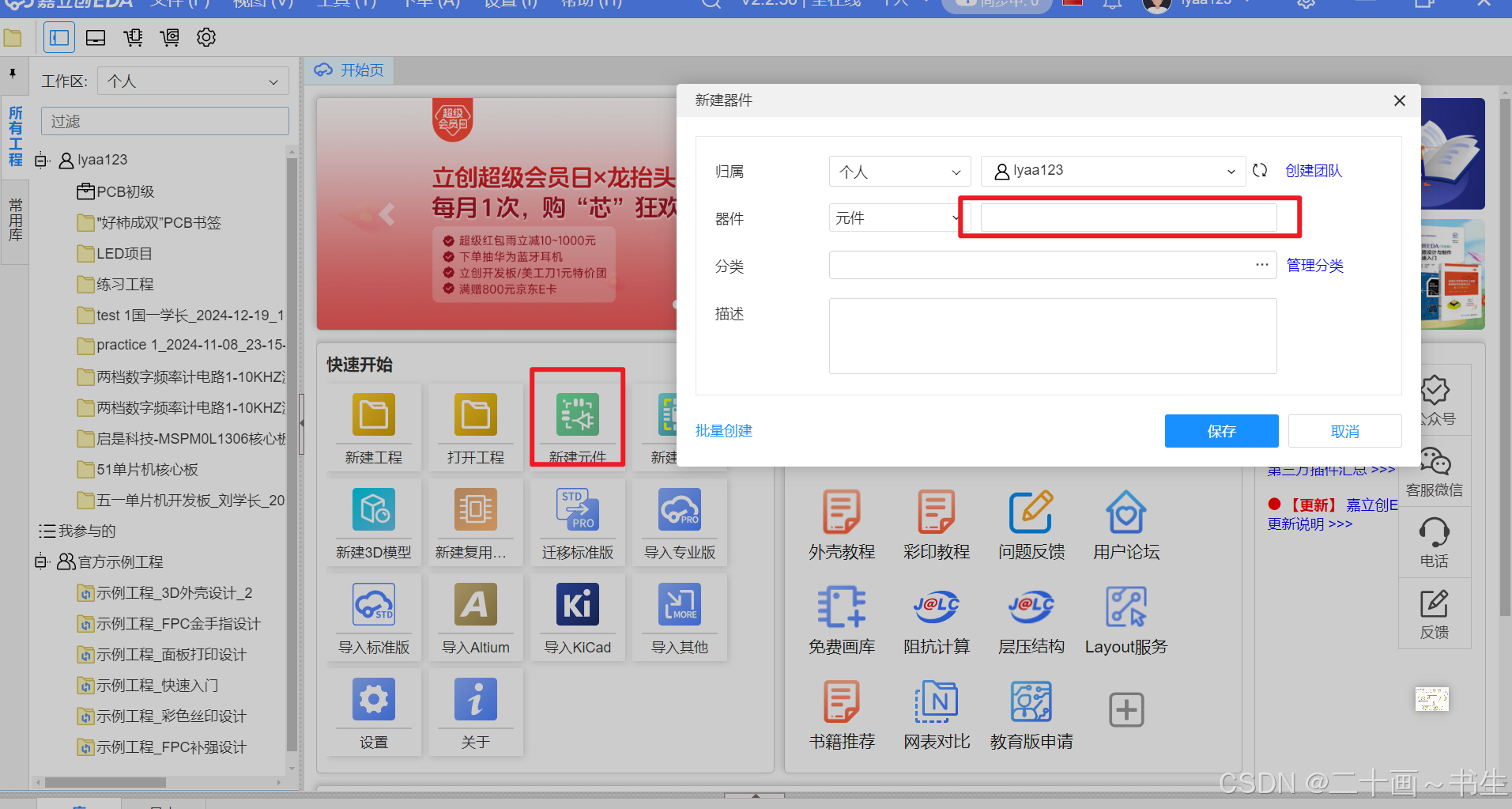
Task: Open the 层压结构 JLC icon
Action: click(1031, 607)
